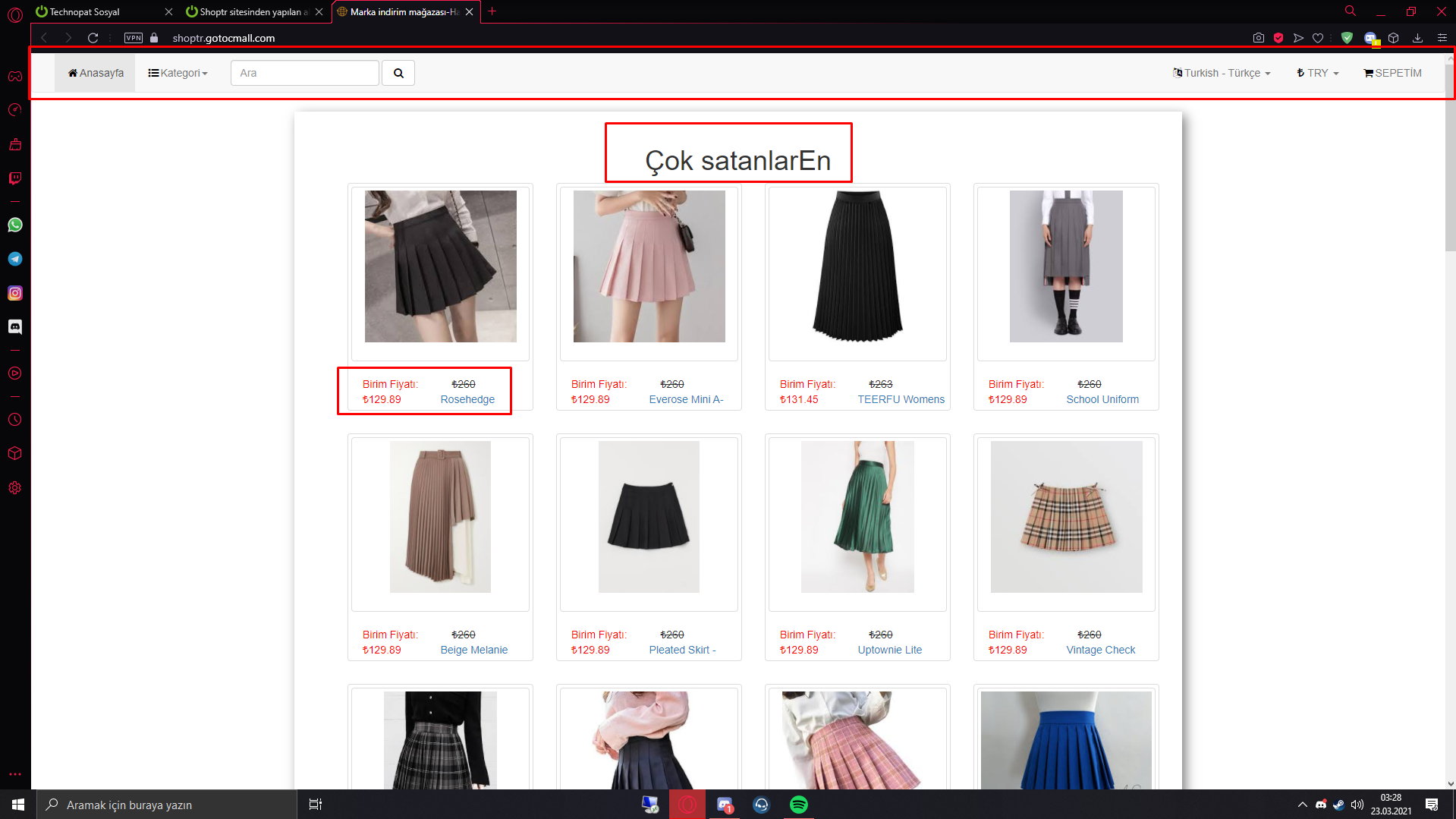Add page to bookmarks with heart icon

click(1318, 38)
